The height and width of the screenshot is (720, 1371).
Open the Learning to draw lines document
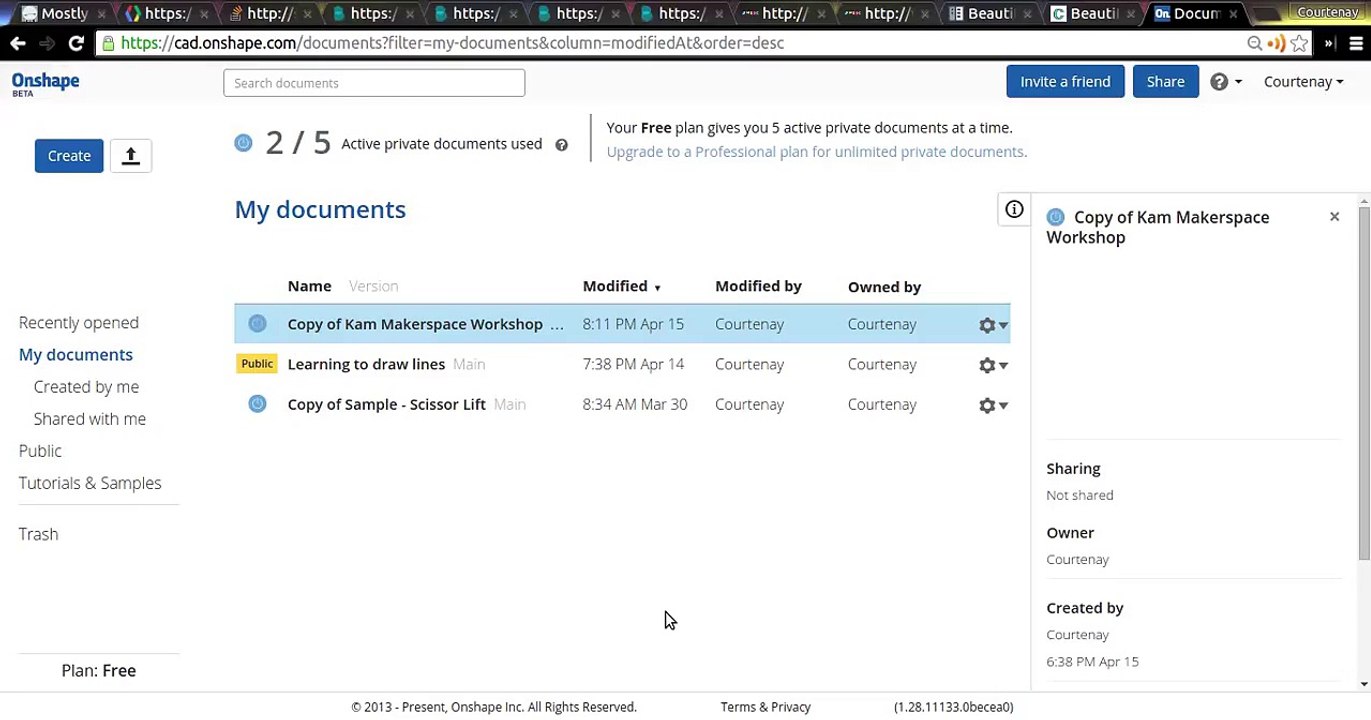click(x=366, y=364)
